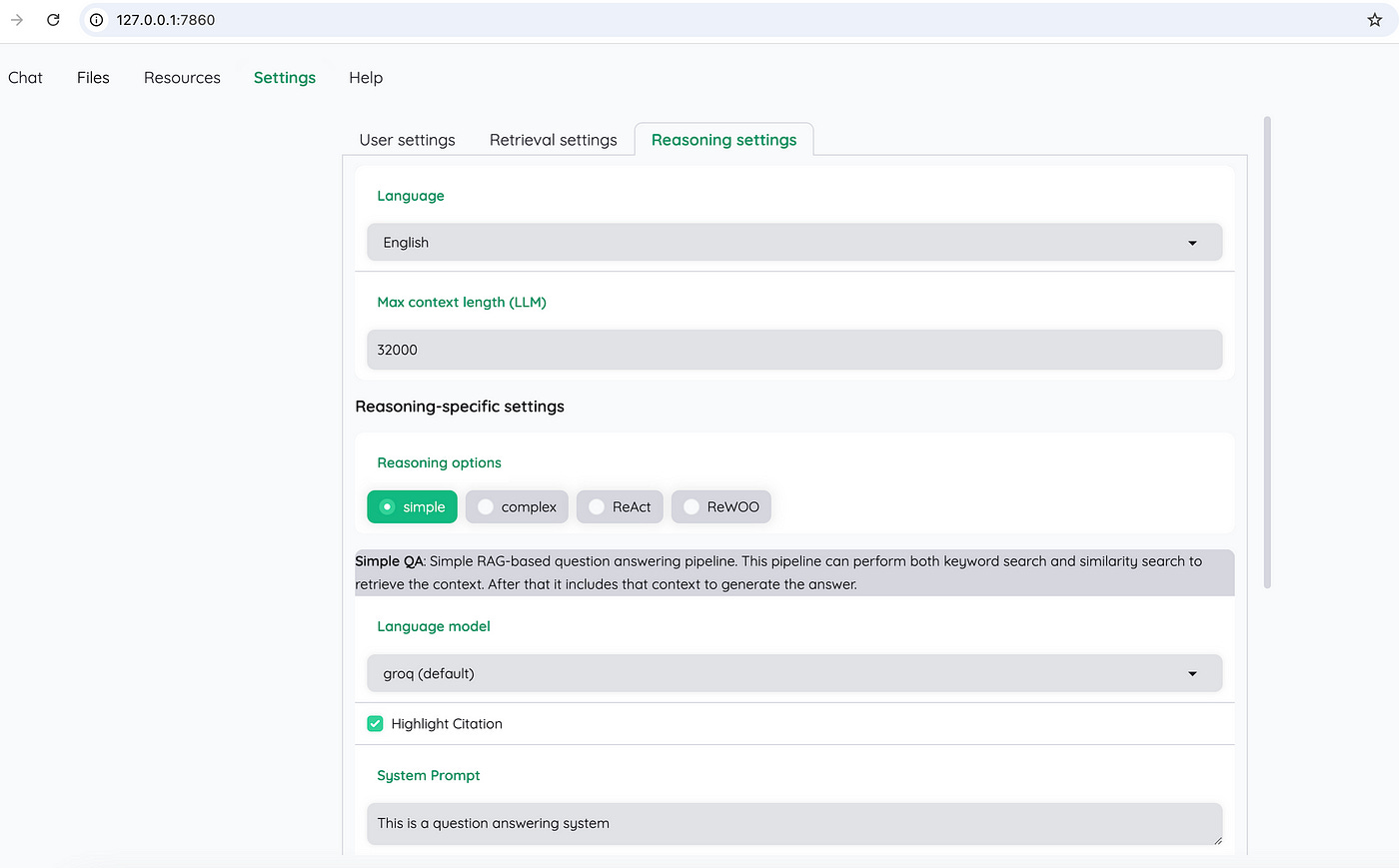Open the Files page

92,77
